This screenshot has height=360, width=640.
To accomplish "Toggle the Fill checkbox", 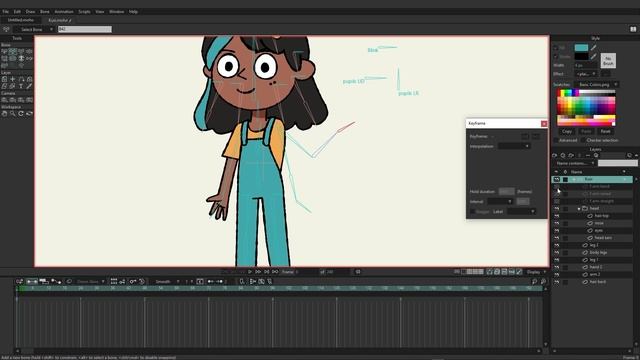I will [555, 48].
